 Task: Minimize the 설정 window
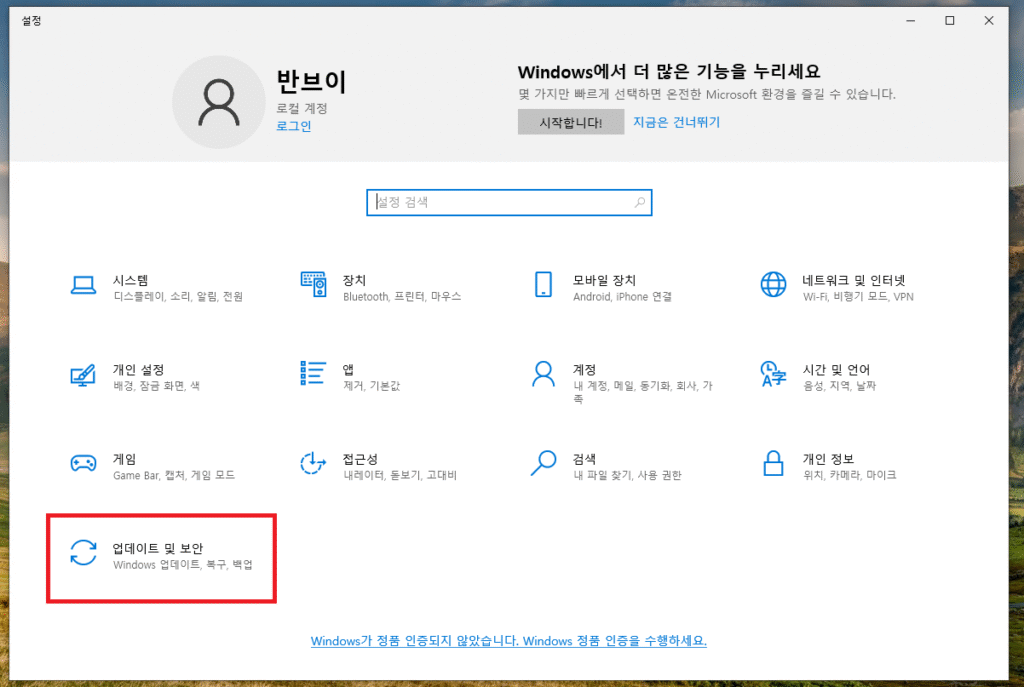pos(910,21)
